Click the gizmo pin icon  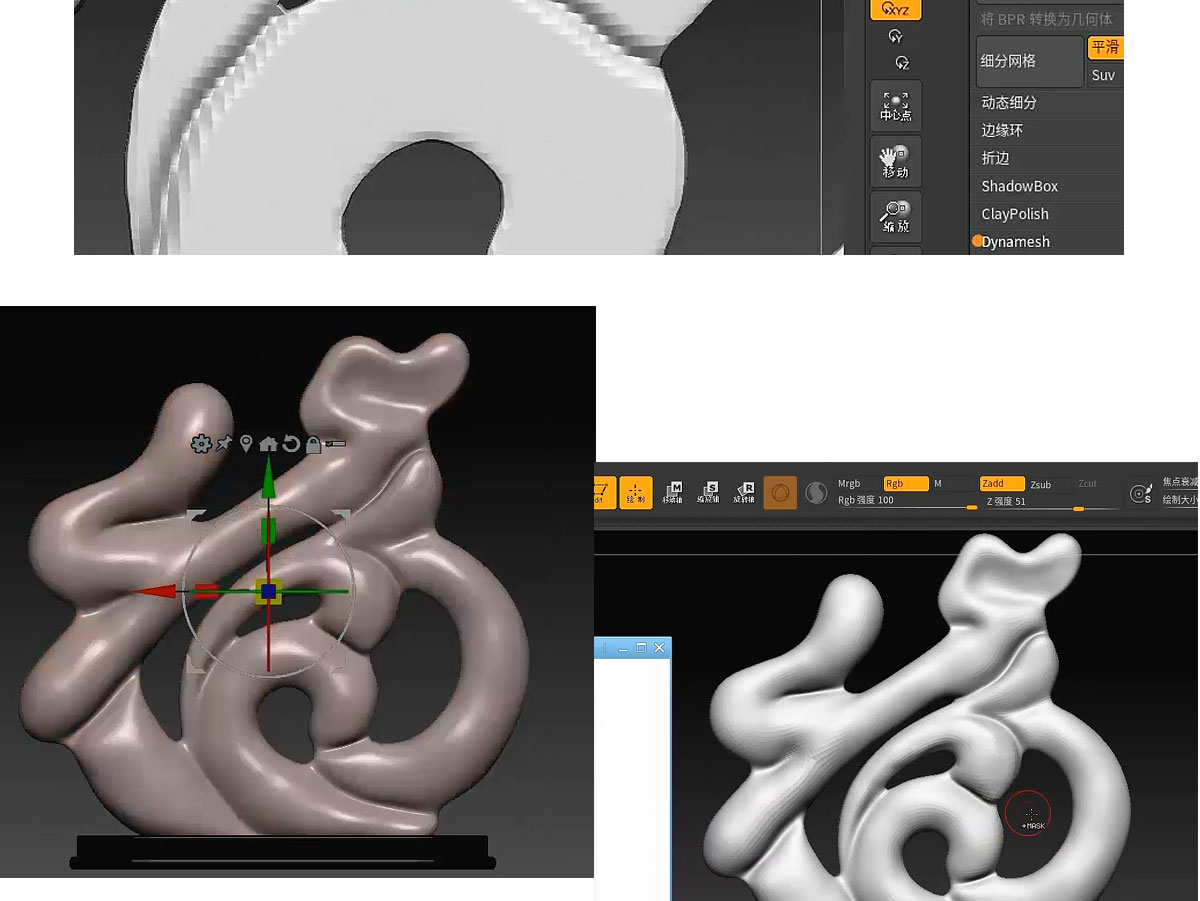coord(225,443)
